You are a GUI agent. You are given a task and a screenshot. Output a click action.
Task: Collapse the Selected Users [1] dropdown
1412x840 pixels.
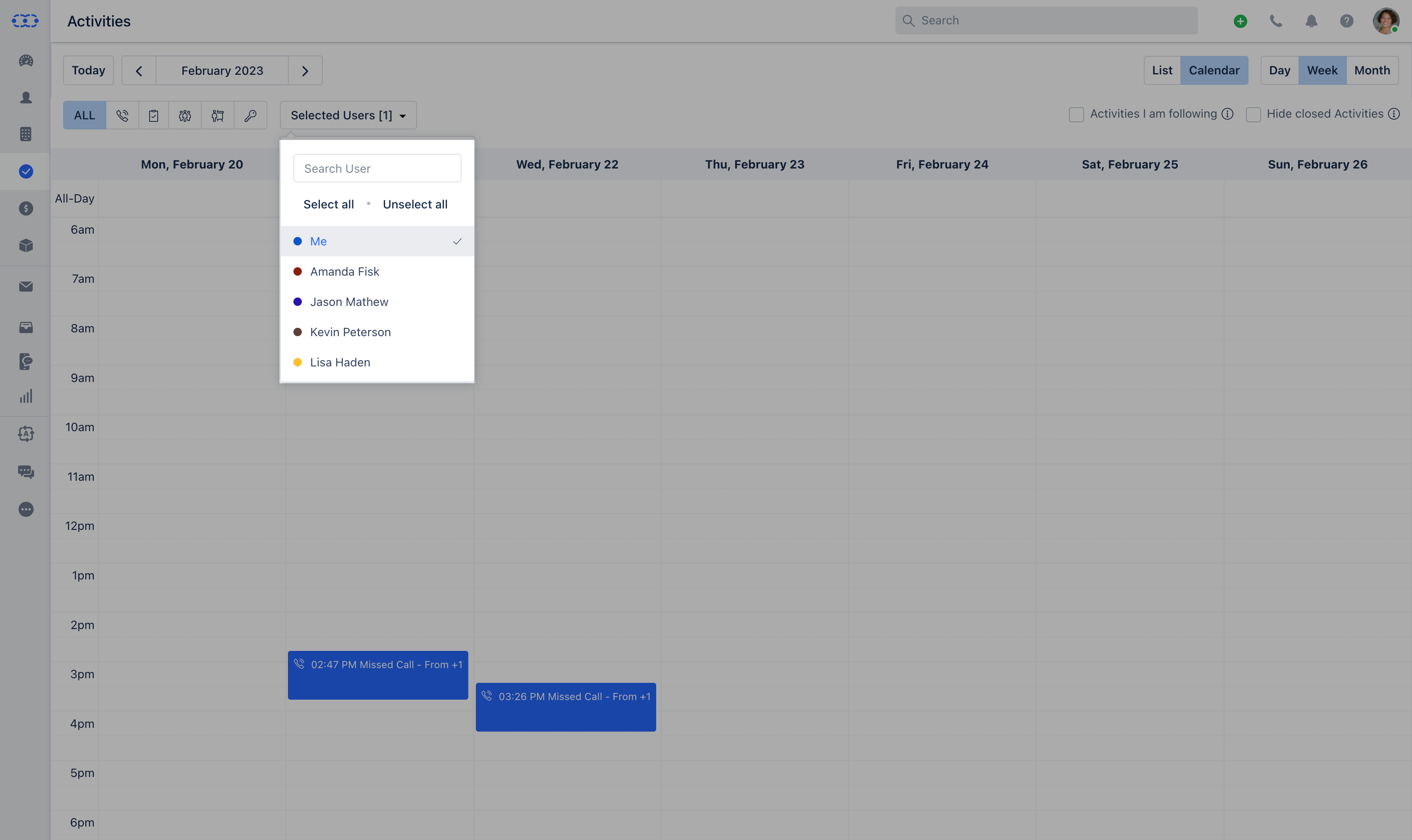point(348,116)
